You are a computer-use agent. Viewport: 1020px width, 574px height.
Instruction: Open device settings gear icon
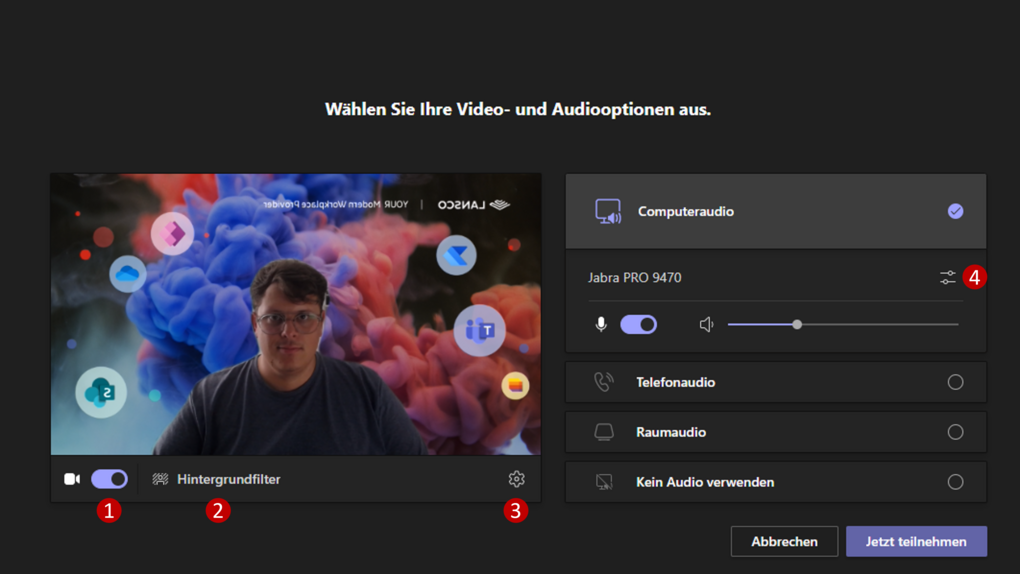click(517, 479)
